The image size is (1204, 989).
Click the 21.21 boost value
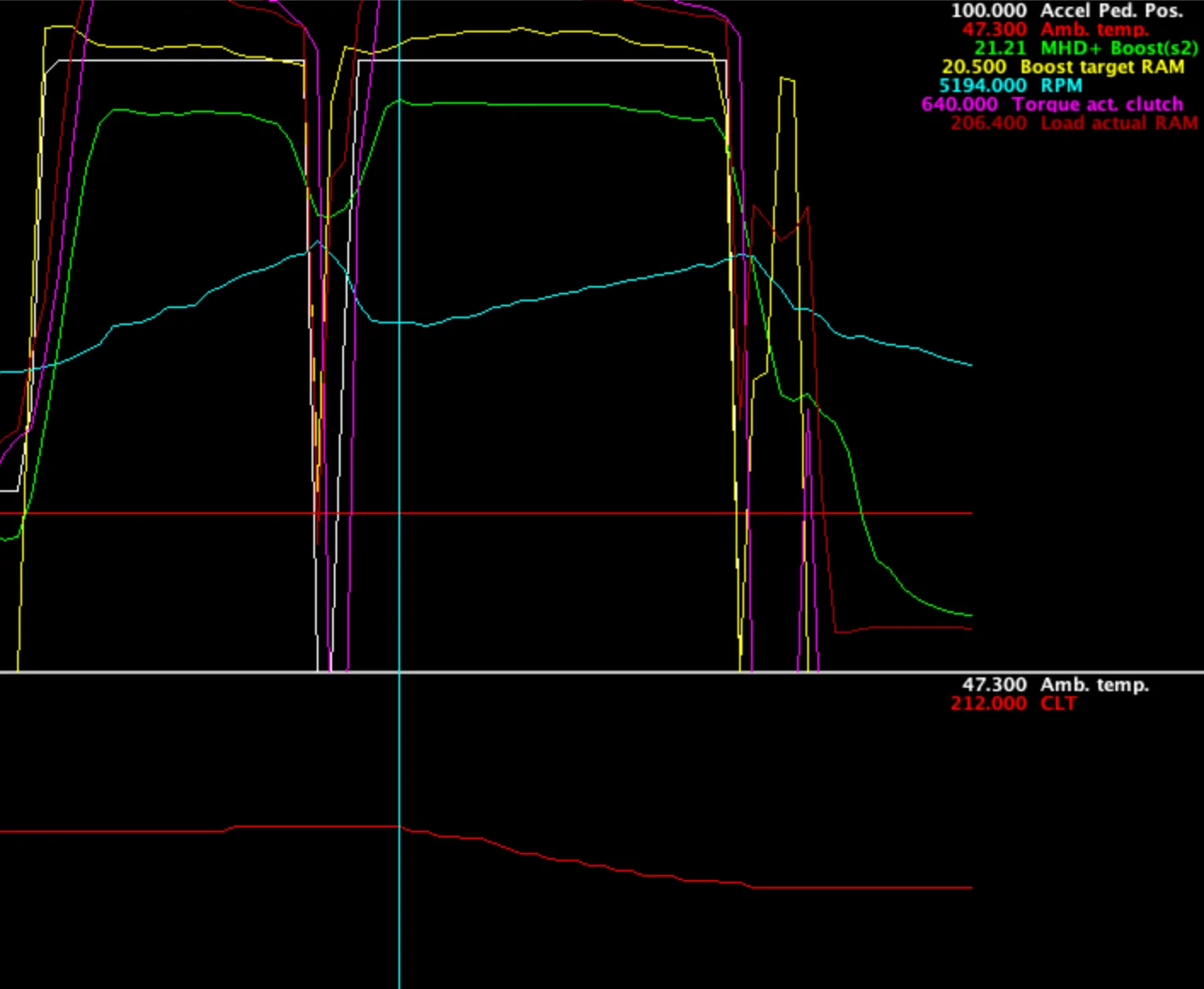pos(1000,49)
